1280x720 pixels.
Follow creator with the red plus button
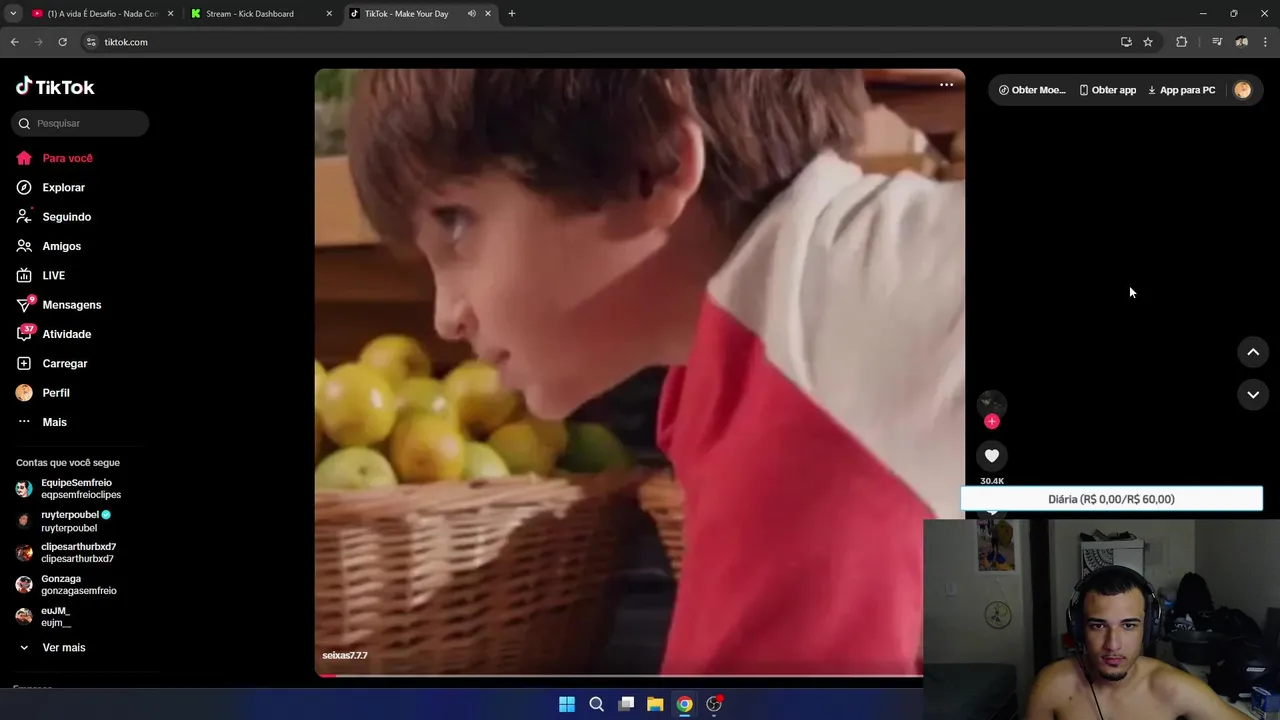coord(991,421)
